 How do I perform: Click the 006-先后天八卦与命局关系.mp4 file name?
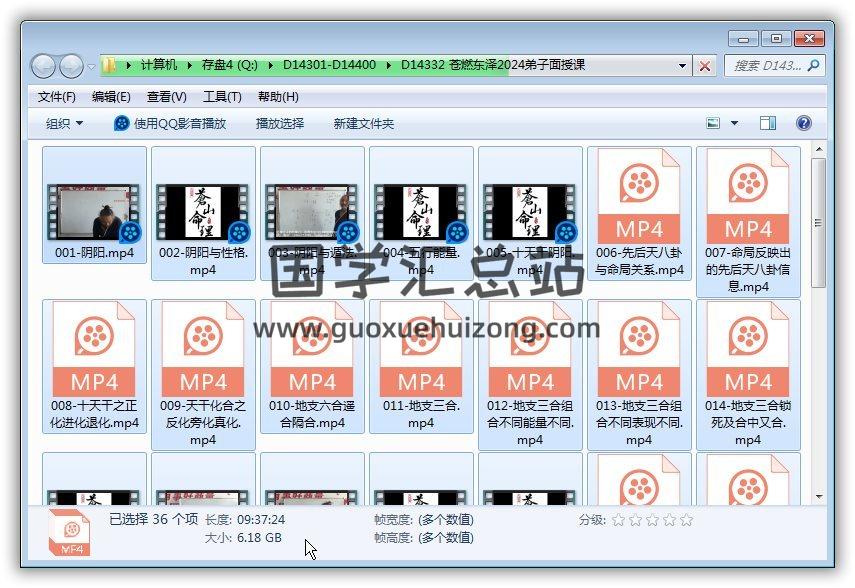coord(639,261)
